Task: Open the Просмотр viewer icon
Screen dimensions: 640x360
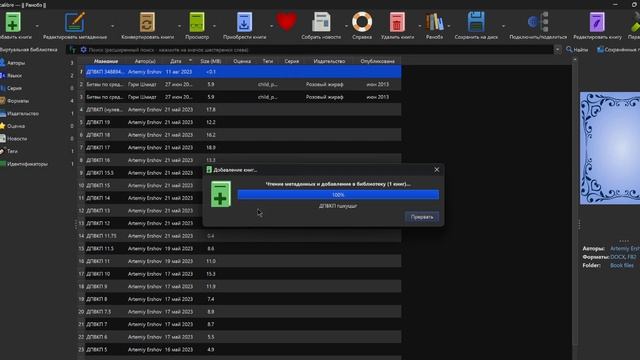Action: [197, 22]
